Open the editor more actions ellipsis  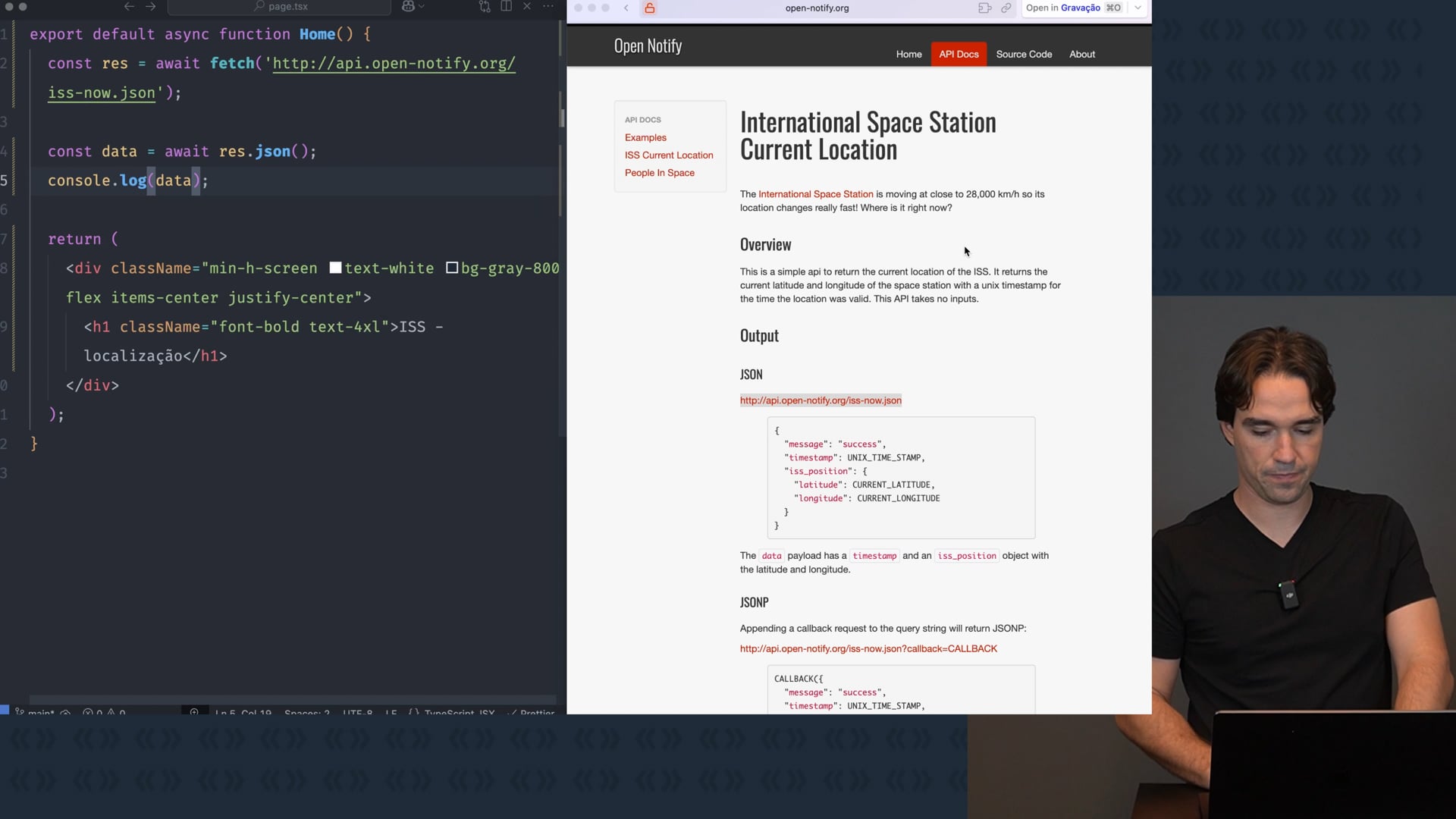548,6
